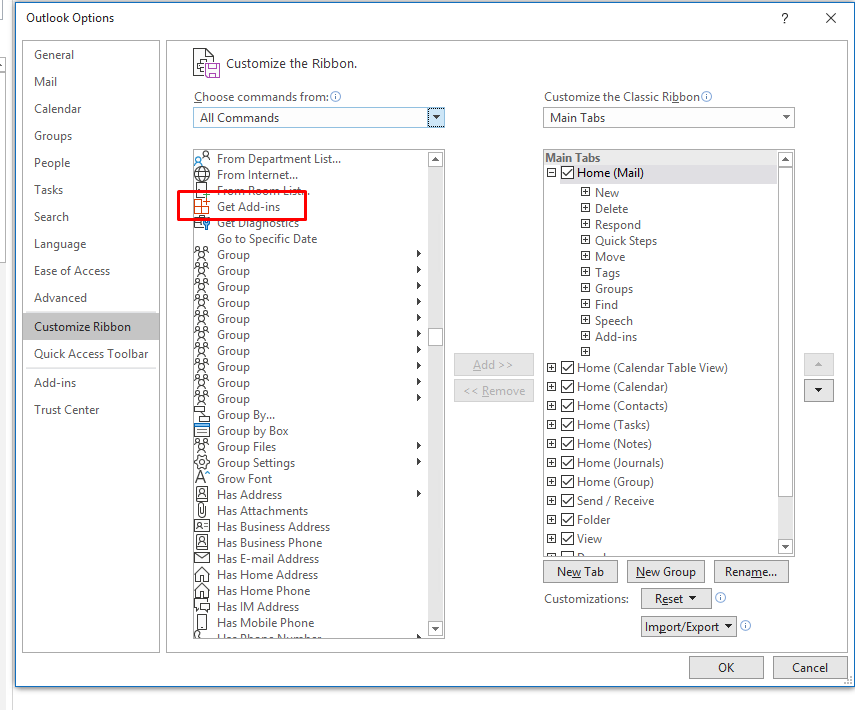Select the Go to Specific Date command

pos(267,238)
